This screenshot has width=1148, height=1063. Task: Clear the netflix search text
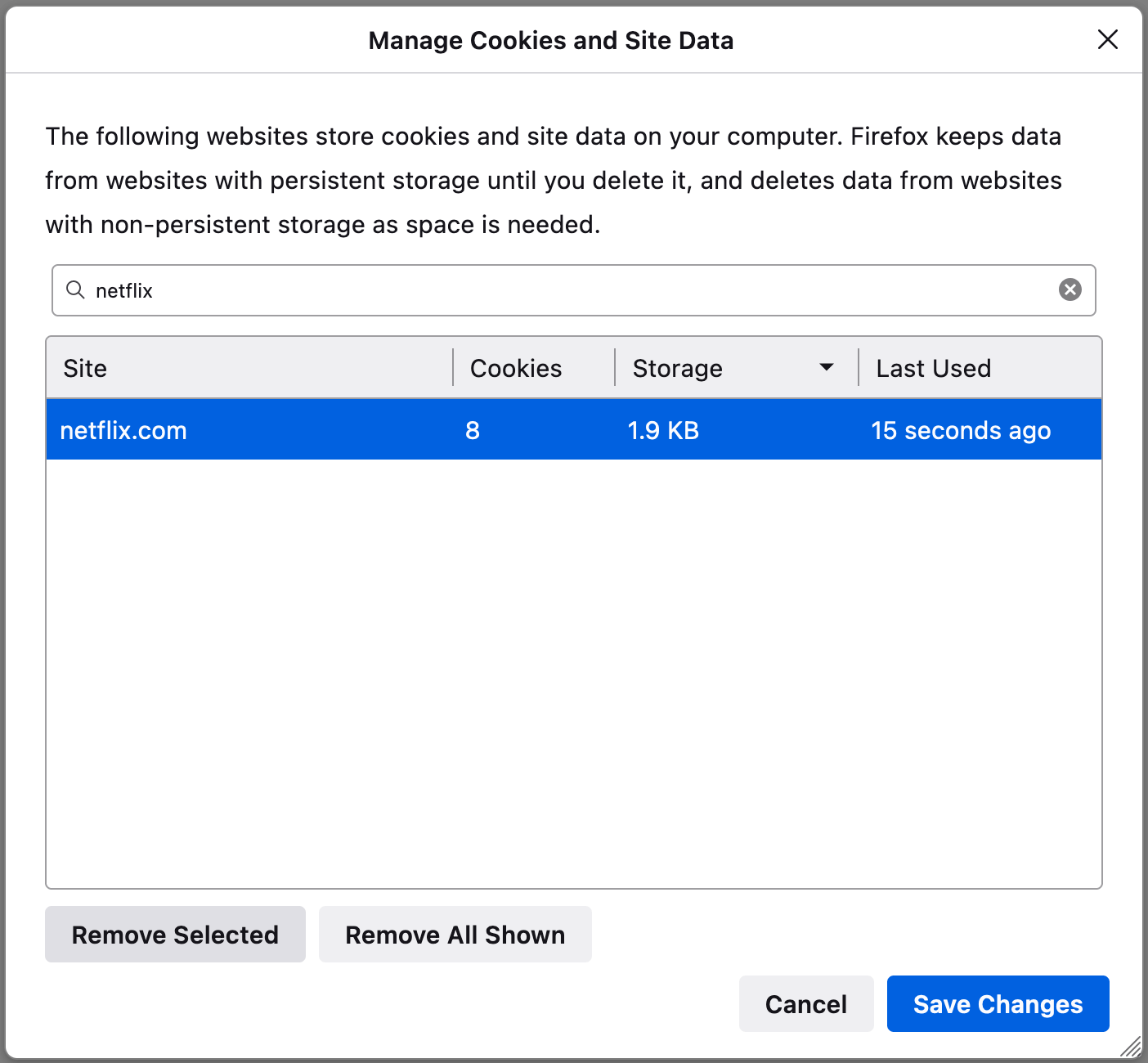click(1070, 289)
